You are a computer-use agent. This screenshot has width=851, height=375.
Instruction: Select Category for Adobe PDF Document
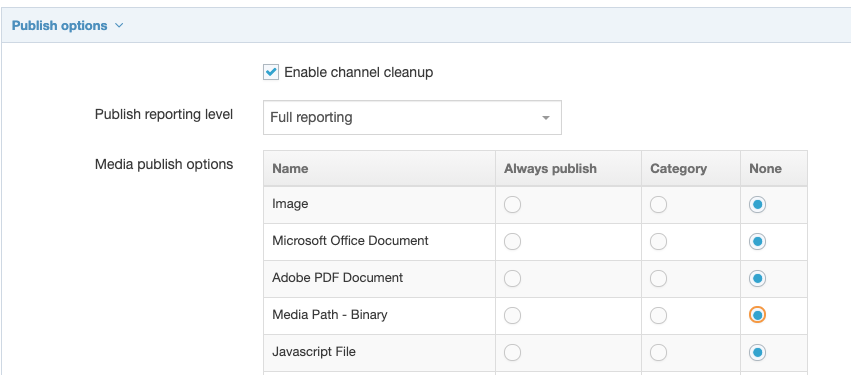(658, 278)
